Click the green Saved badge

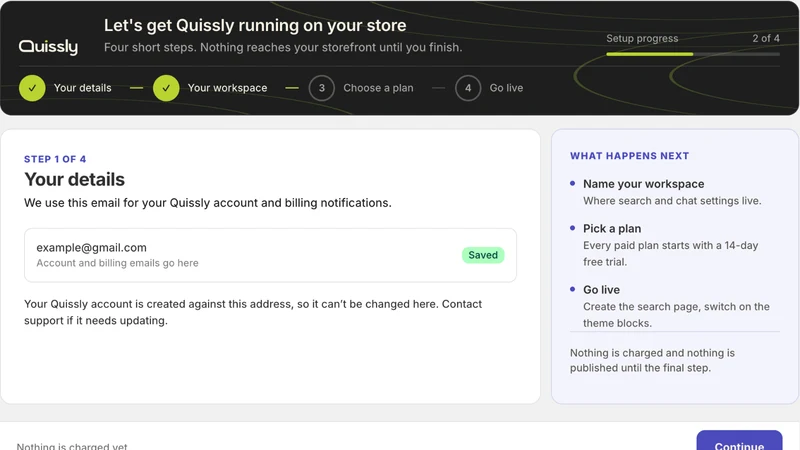click(483, 255)
